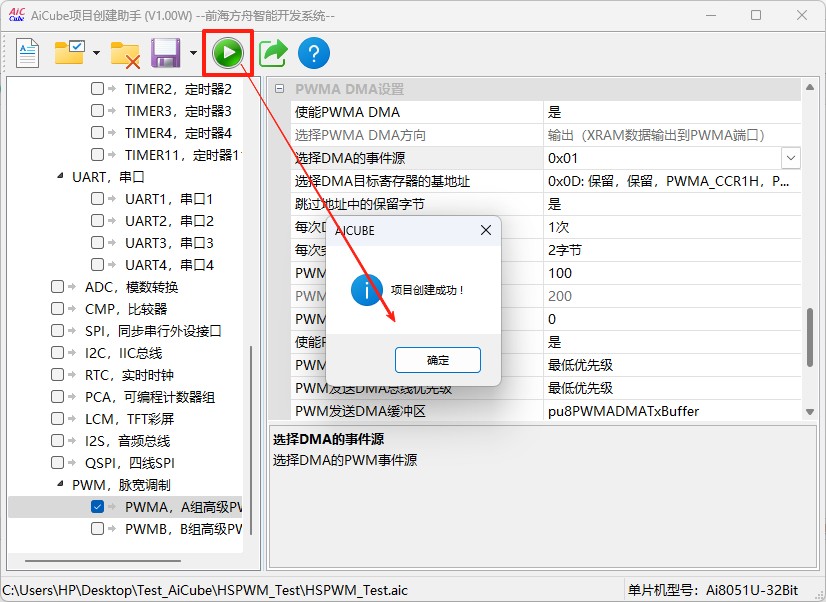The height and width of the screenshot is (602, 826).
Task: Check the UART2 串口2 checkbox
Action: 97,220
